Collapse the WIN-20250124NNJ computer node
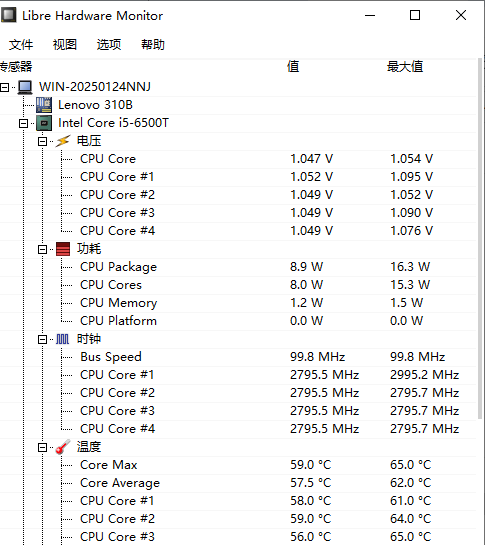The height and width of the screenshot is (545, 485). click(5, 87)
